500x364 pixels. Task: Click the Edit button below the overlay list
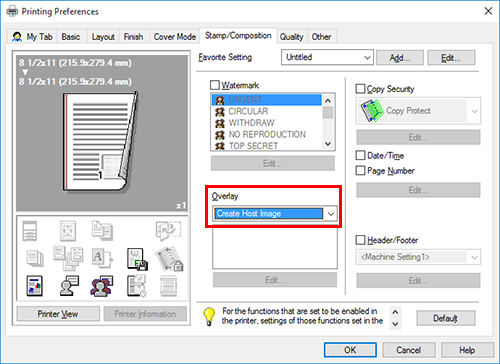pyautogui.click(x=275, y=280)
